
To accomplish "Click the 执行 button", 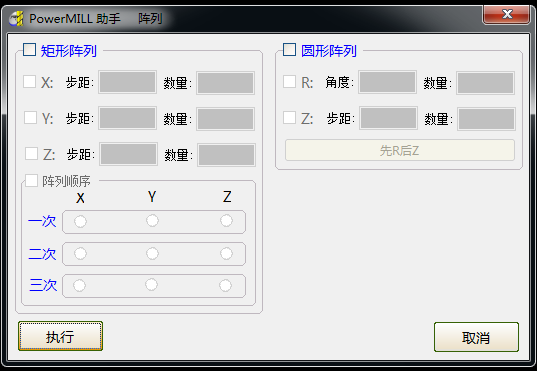I will point(60,336).
